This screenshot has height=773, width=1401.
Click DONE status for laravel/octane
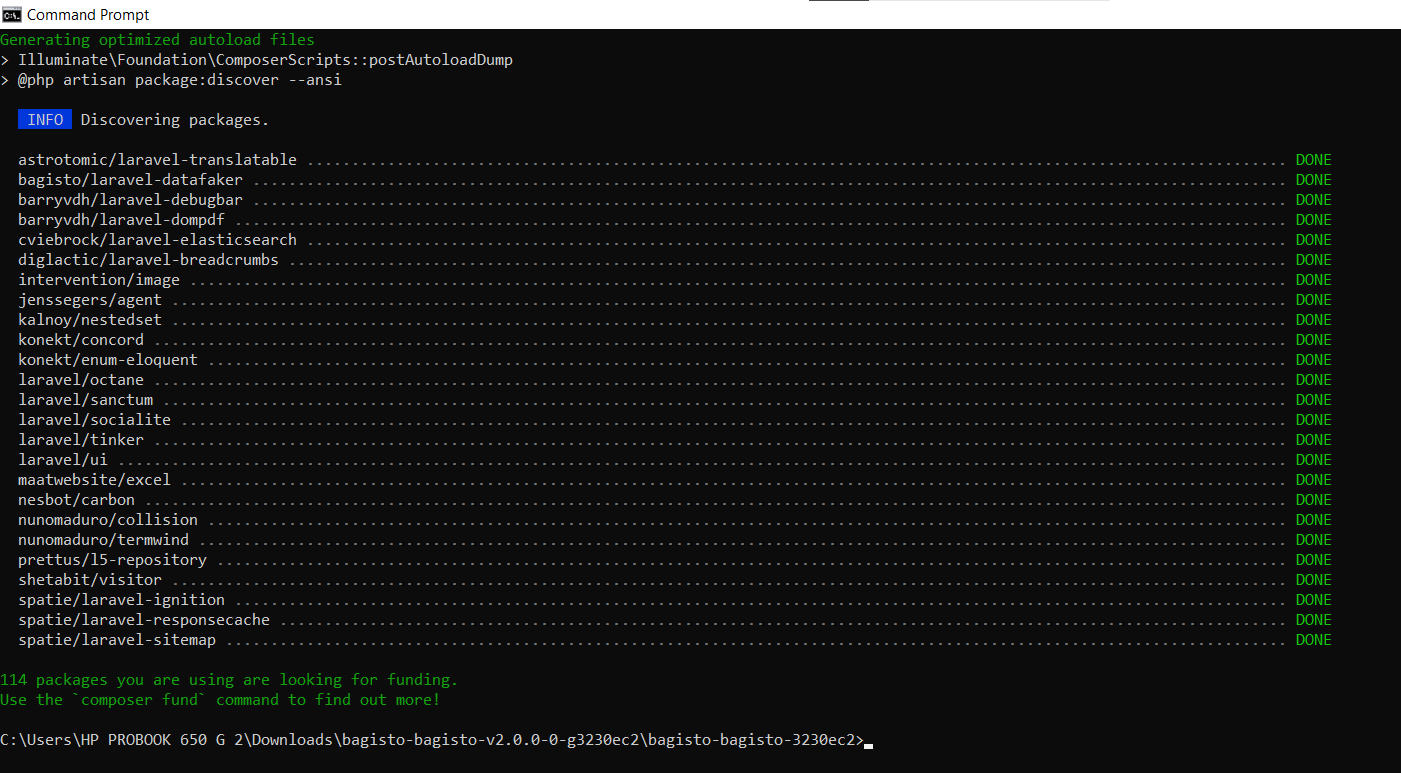pos(1314,380)
